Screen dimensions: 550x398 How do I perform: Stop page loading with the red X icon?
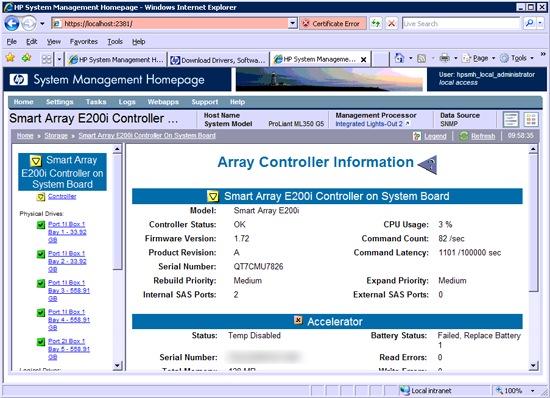click(391, 23)
